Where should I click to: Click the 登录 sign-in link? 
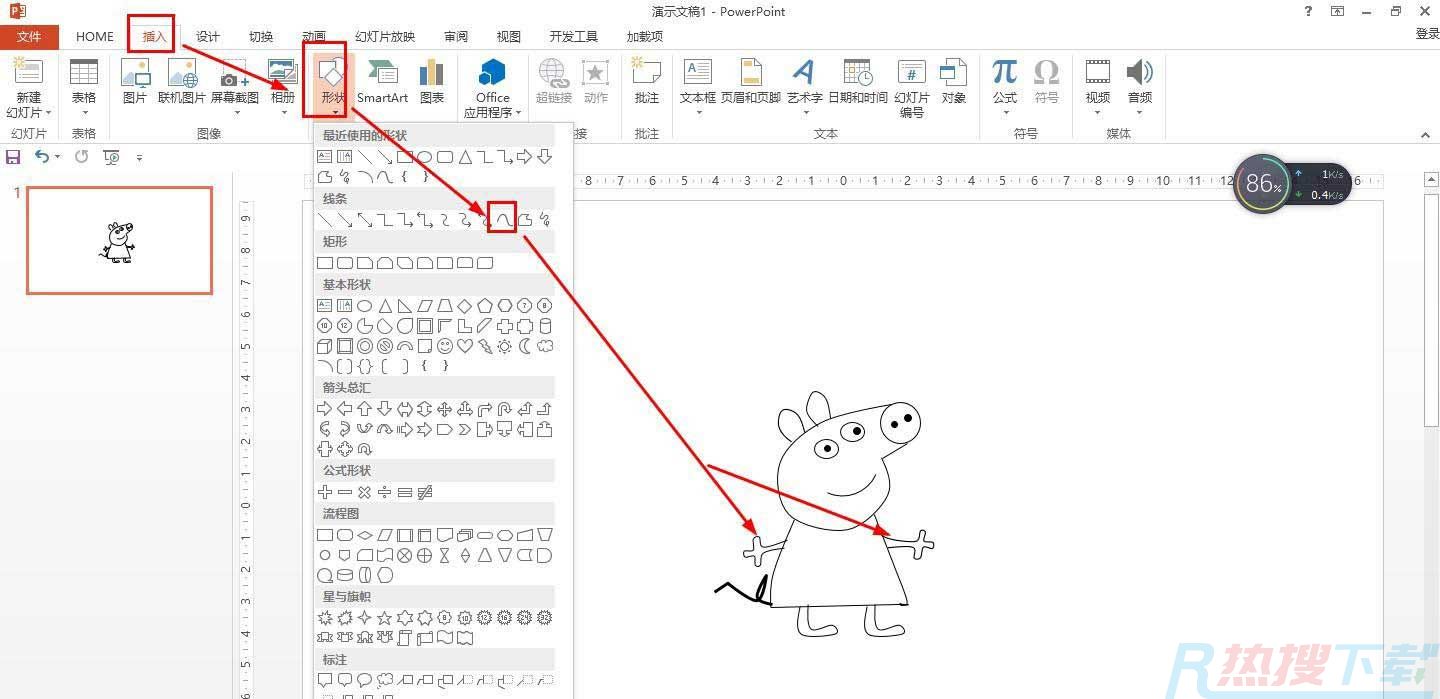click(1427, 34)
